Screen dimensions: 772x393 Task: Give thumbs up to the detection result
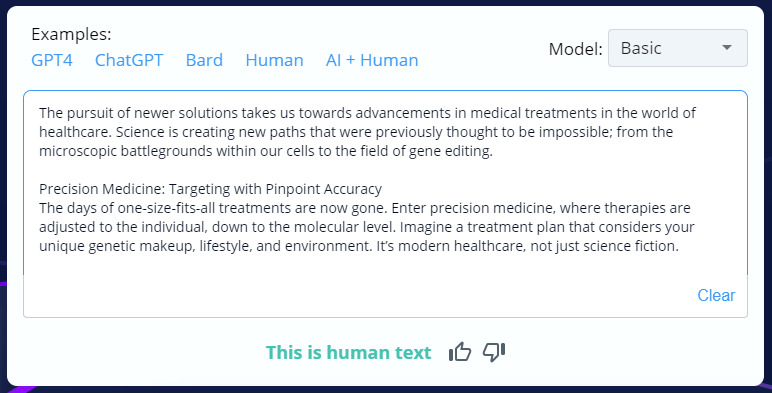tap(460, 352)
